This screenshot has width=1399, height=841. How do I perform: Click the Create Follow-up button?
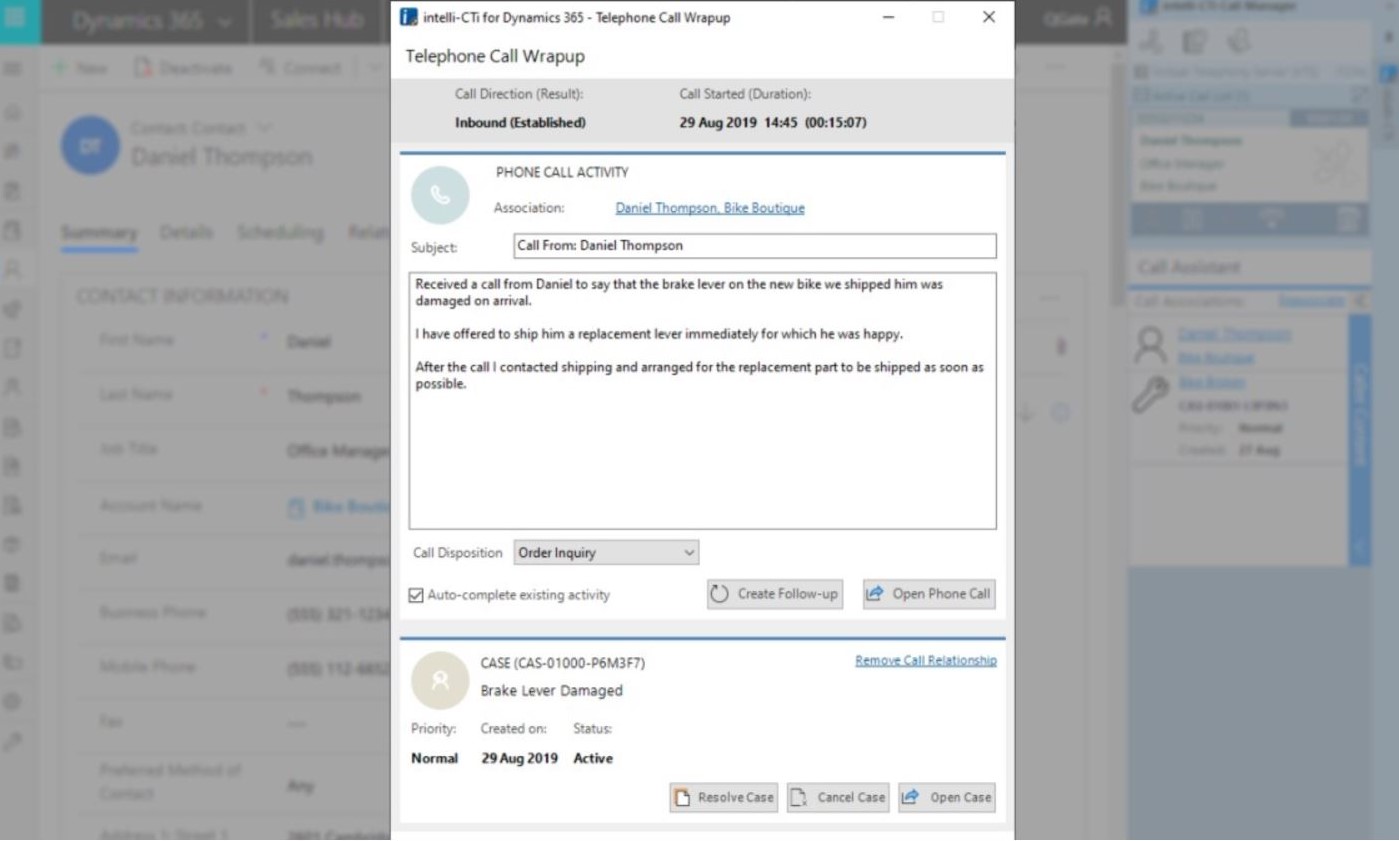[x=775, y=594]
